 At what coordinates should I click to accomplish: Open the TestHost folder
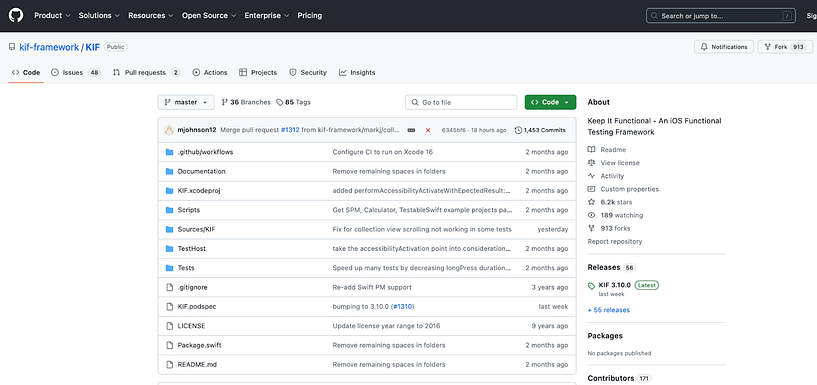pyautogui.click(x=192, y=249)
